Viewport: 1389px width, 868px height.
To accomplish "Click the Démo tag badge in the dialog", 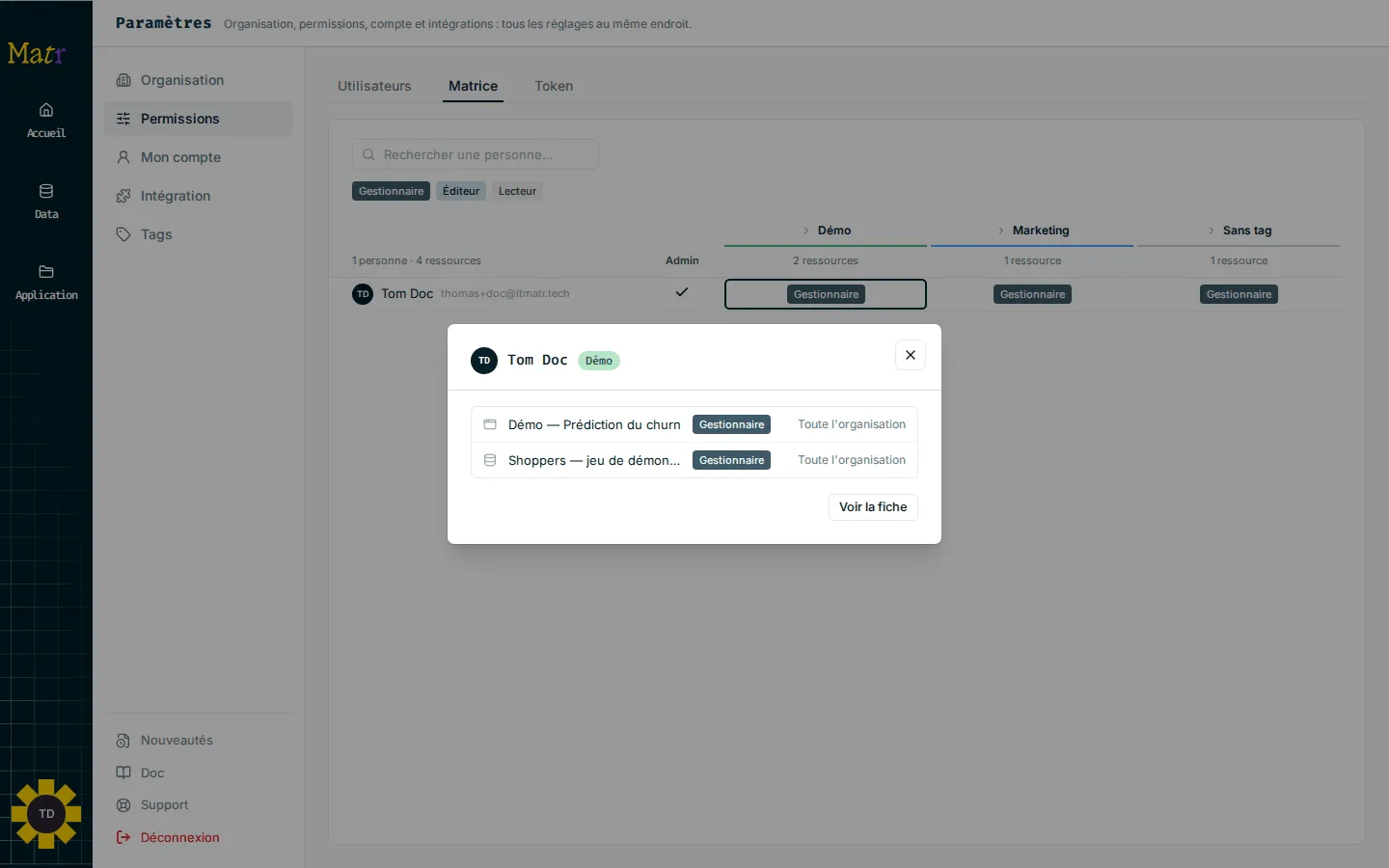I will [599, 361].
